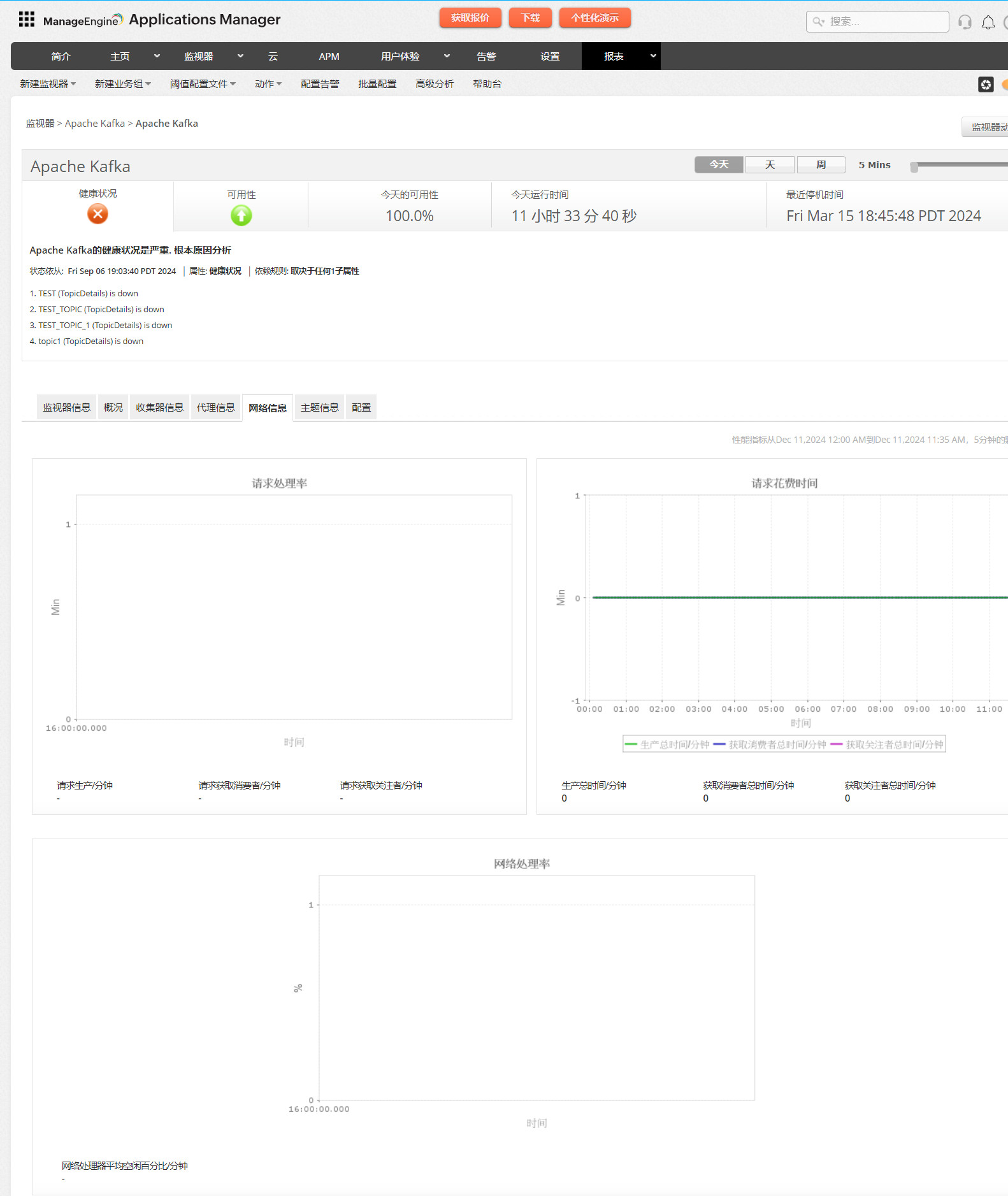The width and height of the screenshot is (1008, 1196).
Task: Click the 监视器动作 button
Action: (986, 127)
